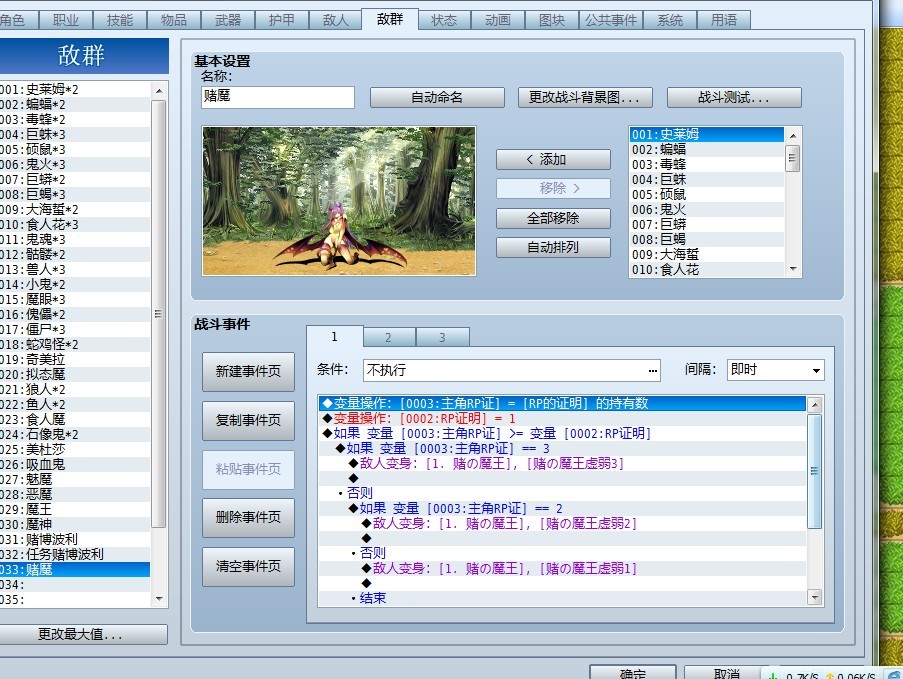
Task: Click 清空事件页 button
Action: click(248, 567)
